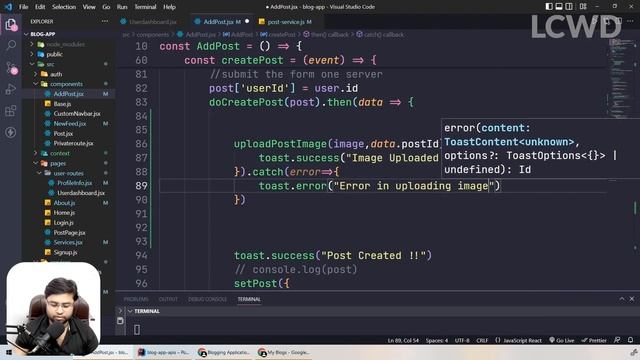Toggle primary sidebar layout icon
Viewport: 640px width, 360px height.
[x=549, y=7]
